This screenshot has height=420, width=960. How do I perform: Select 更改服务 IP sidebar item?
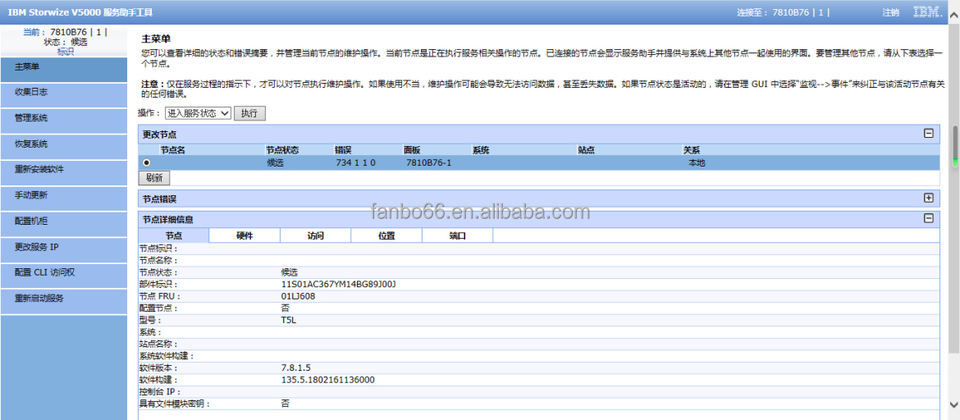click(64, 247)
